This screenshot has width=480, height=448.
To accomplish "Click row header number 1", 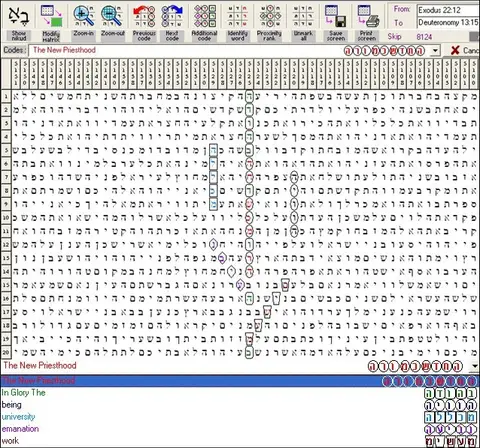I will point(6,97).
